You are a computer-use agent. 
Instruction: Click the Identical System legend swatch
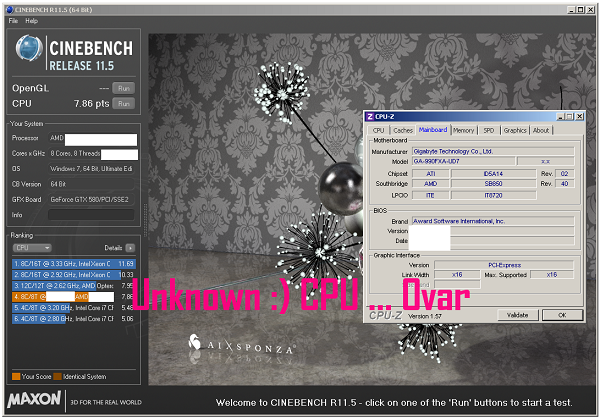(57, 377)
